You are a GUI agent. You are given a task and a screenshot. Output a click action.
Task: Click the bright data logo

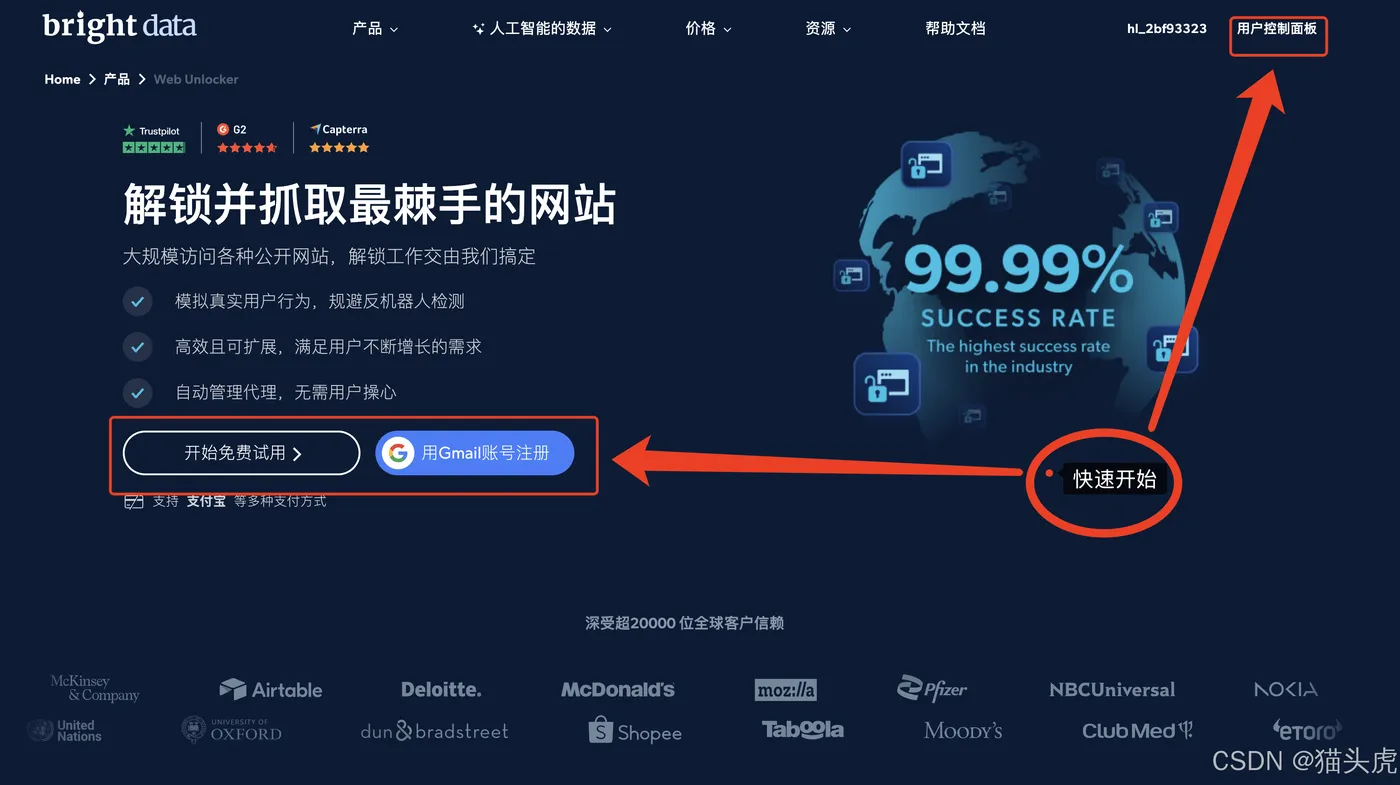point(120,27)
